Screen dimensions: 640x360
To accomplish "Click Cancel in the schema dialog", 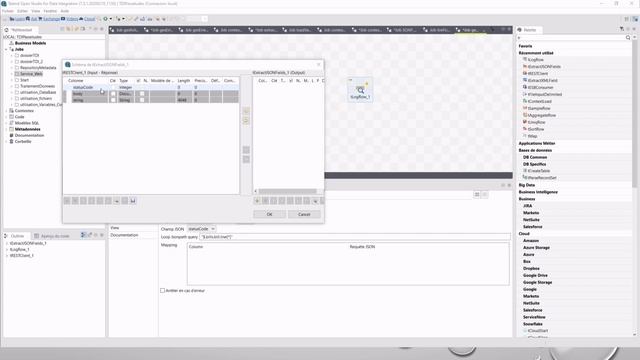I will [x=304, y=214].
